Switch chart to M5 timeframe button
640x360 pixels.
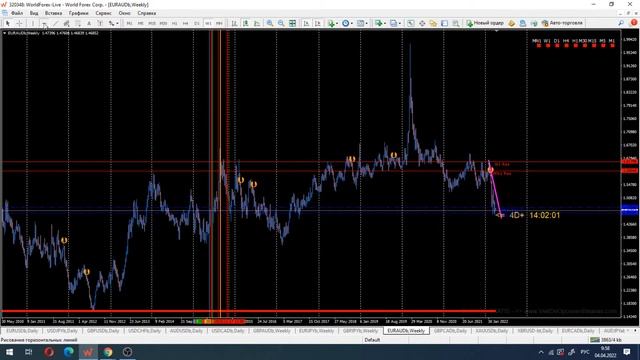click(140, 23)
